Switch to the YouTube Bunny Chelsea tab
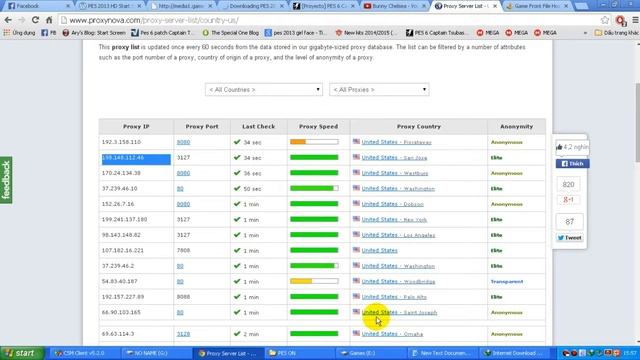 [394, 6]
